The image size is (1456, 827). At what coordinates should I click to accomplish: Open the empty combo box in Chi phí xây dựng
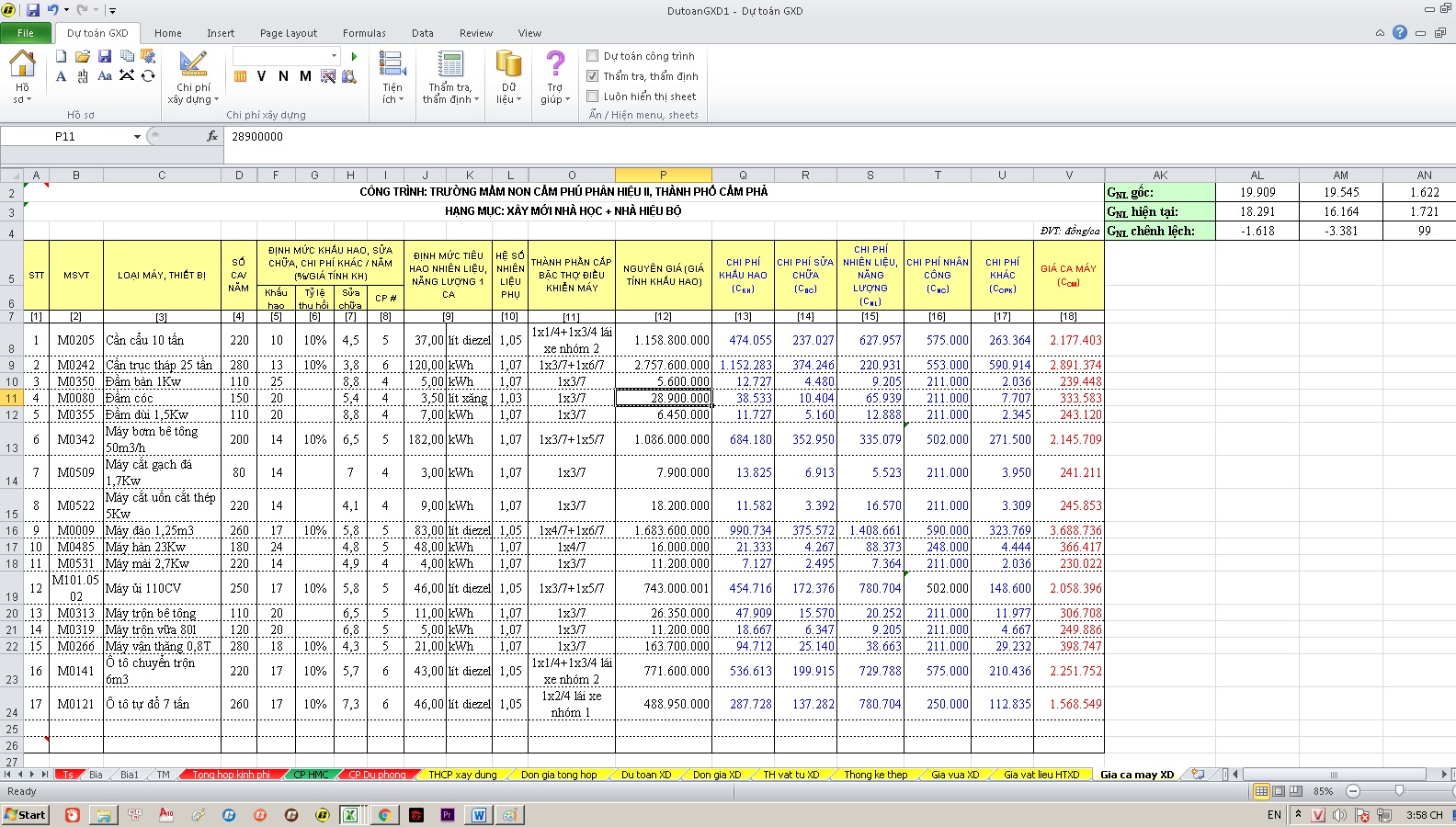(x=335, y=57)
